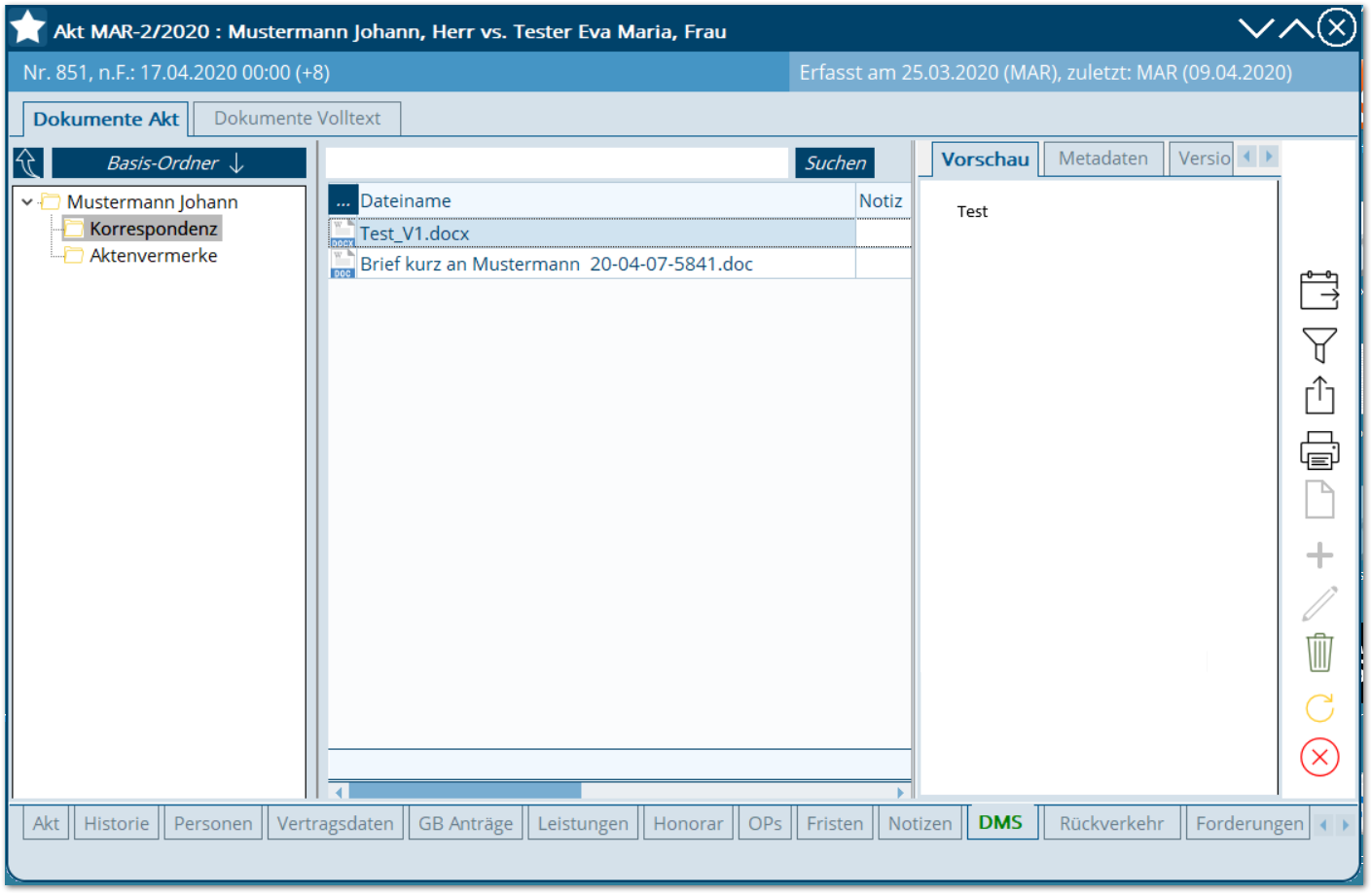Click the folder-up arrow icon beside Basis-Ordner
This screenshot has height=894, width=1372.
28,162
